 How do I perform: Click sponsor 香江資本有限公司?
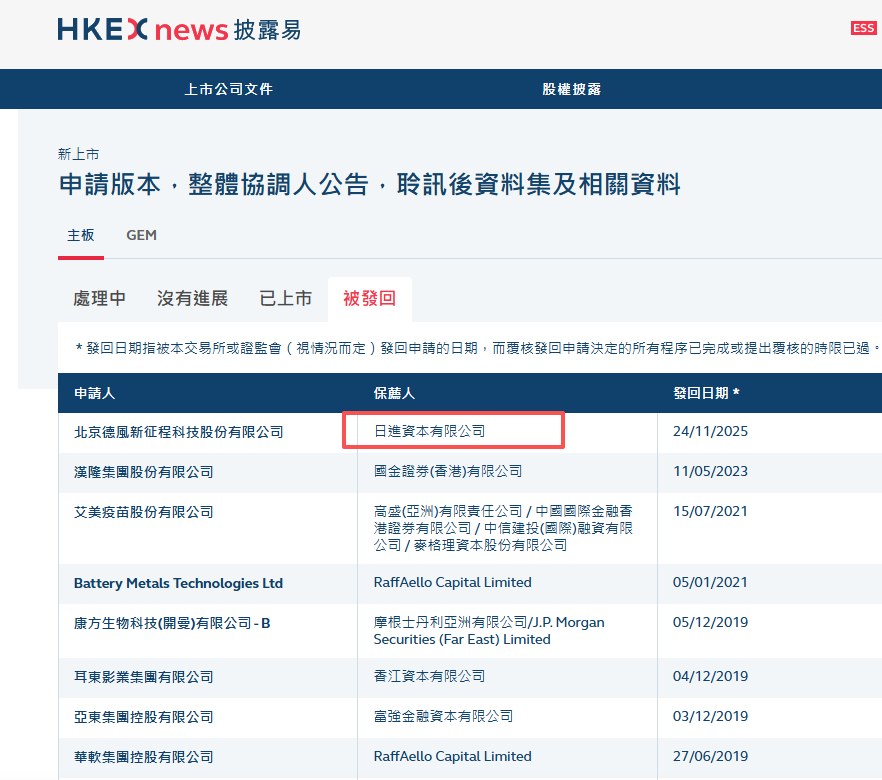[x=429, y=676]
